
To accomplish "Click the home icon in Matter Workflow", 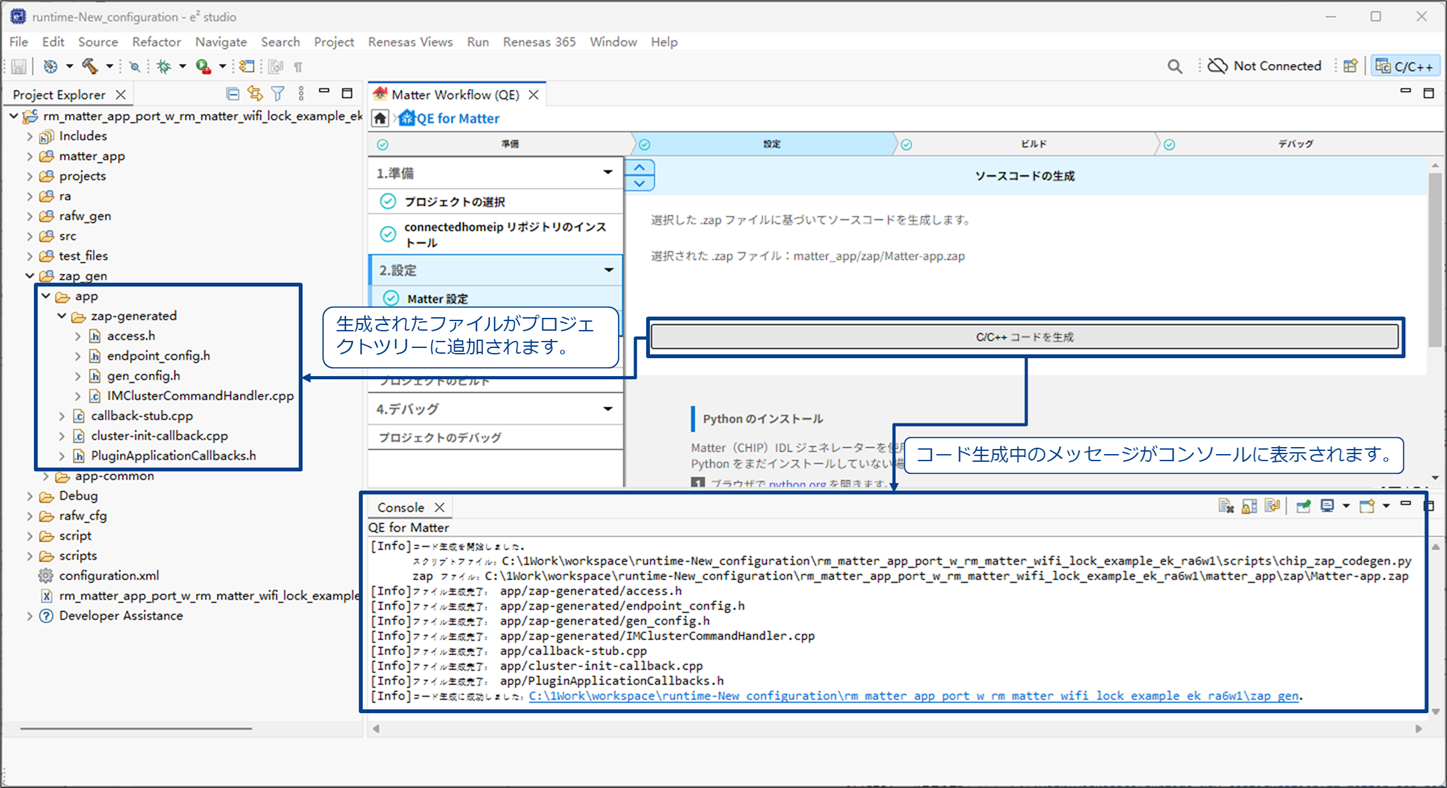I will 380,118.
